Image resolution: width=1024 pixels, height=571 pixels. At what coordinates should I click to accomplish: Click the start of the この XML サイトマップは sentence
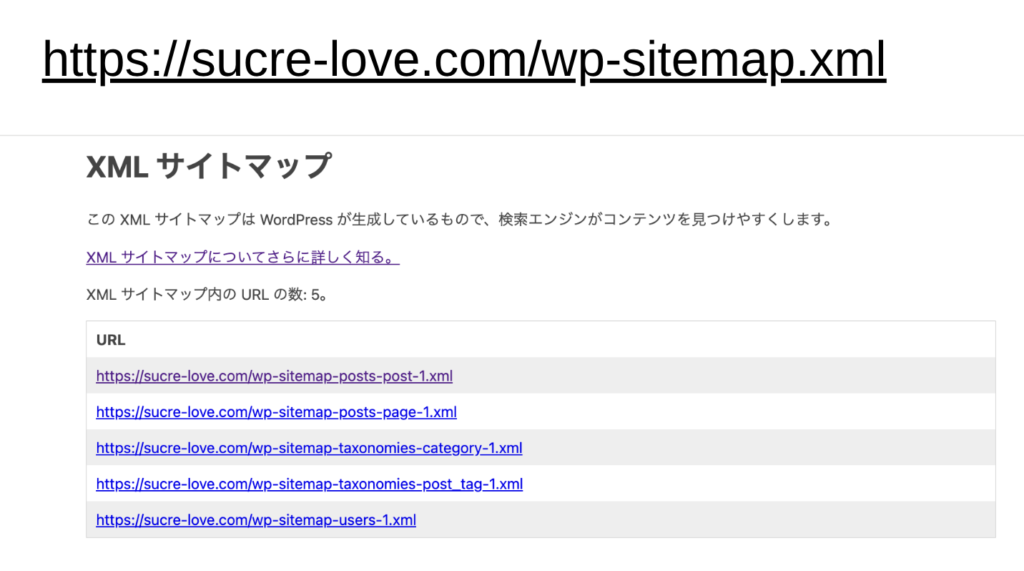[100, 220]
